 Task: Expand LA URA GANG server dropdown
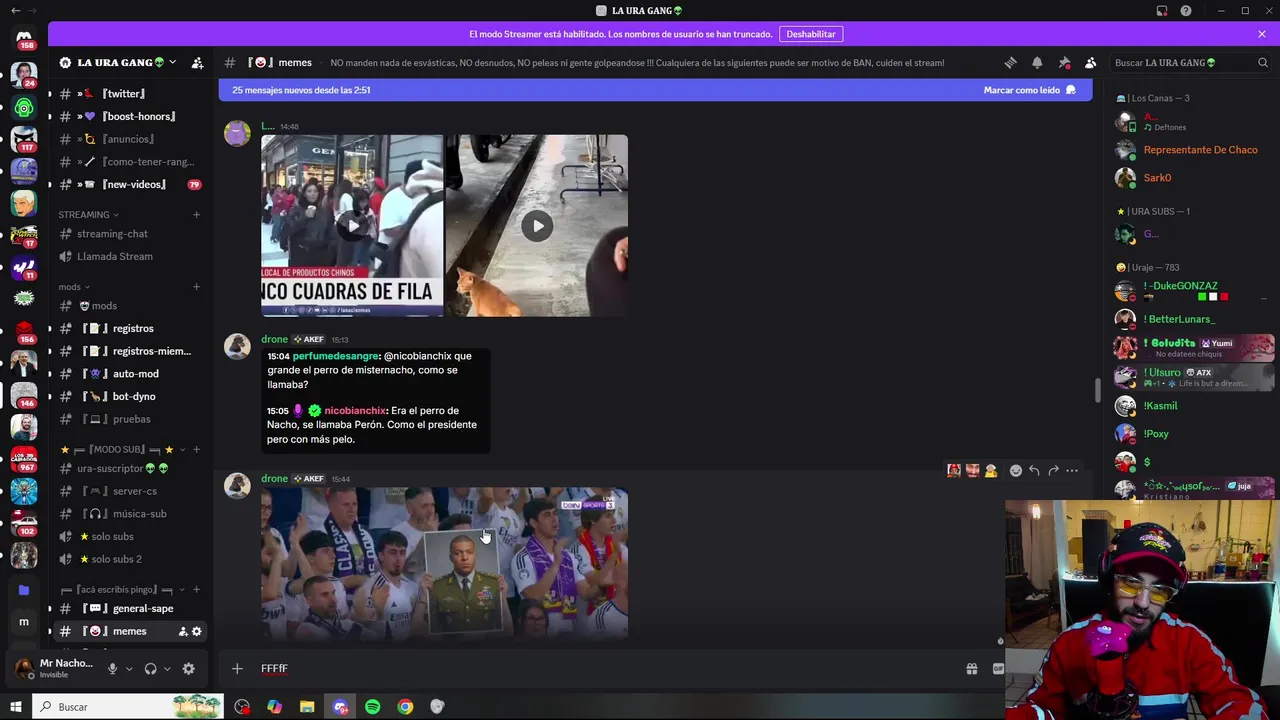(172, 62)
